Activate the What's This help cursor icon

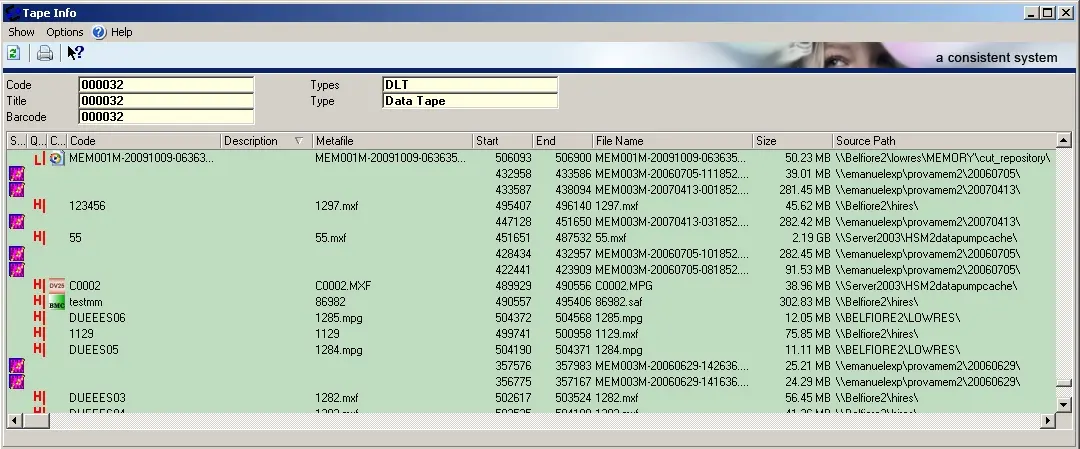pyautogui.click(x=75, y=53)
